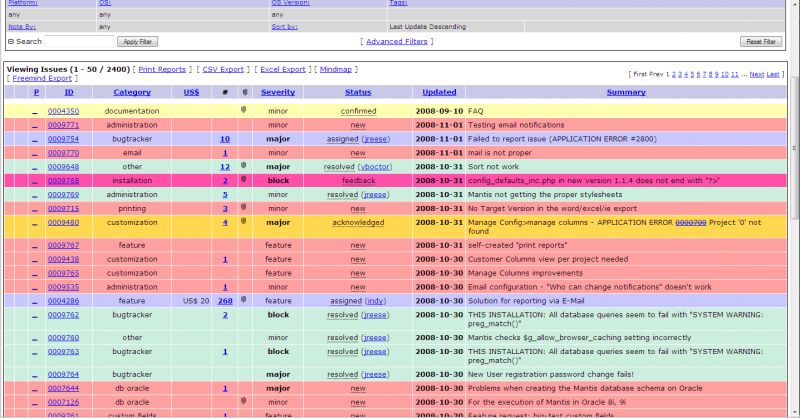This screenshot has height=418, width=800.
Task: Click attachment icon on issue 0004350 row
Action: [243, 110]
